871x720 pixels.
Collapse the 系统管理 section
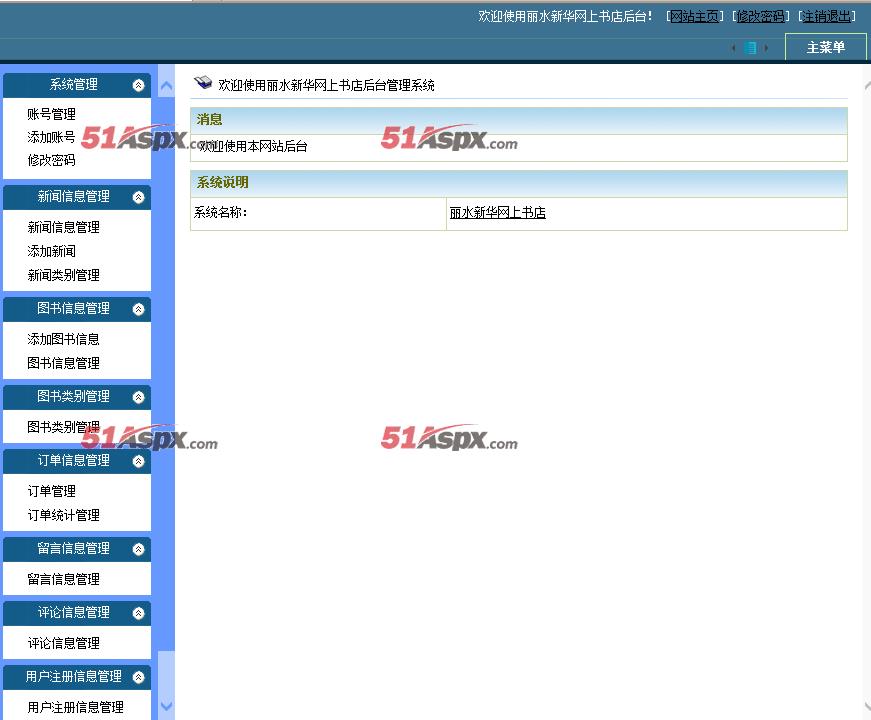(x=138, y=86)
